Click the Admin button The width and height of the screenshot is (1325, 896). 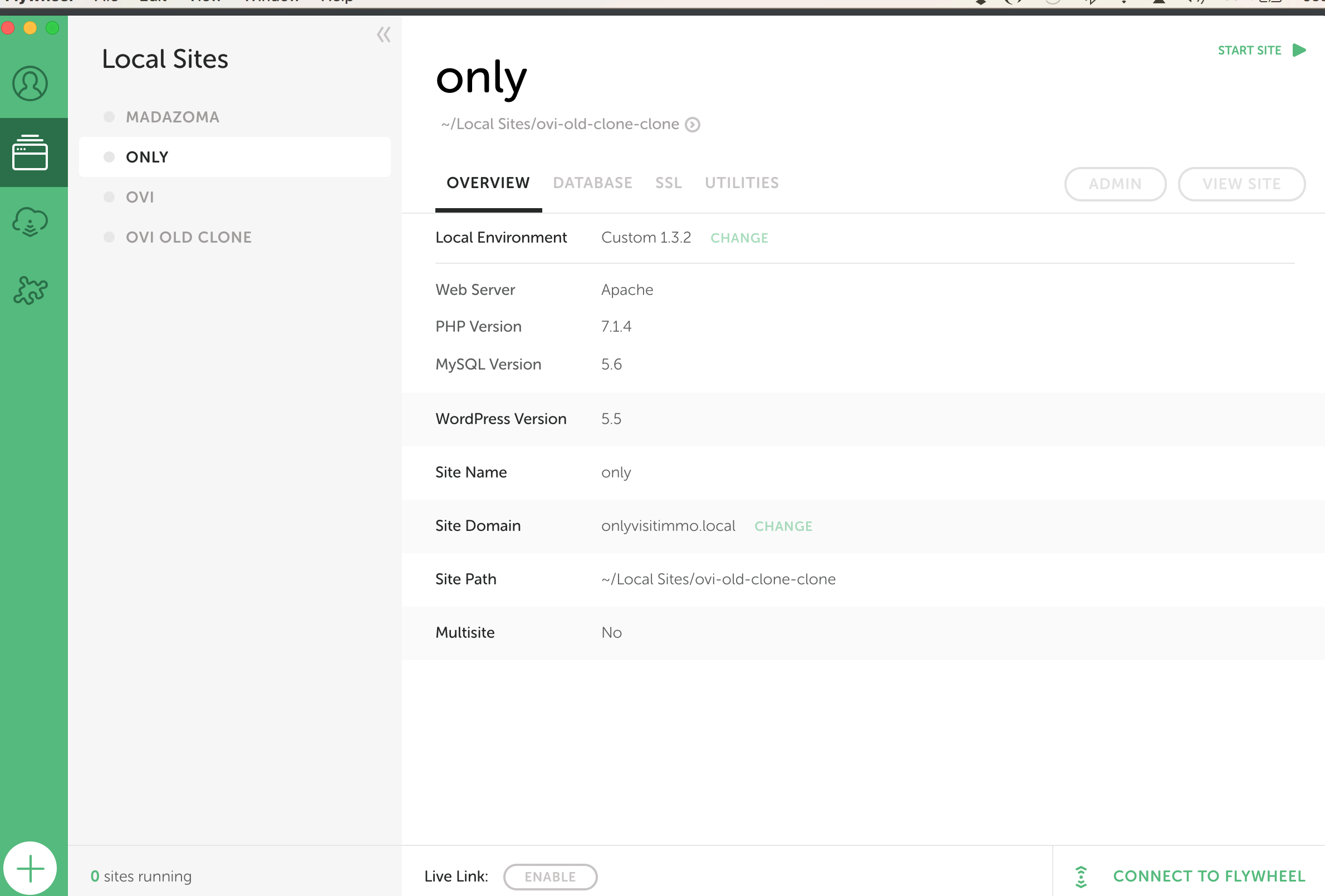pyautogui.click(x=1115, y=184)
